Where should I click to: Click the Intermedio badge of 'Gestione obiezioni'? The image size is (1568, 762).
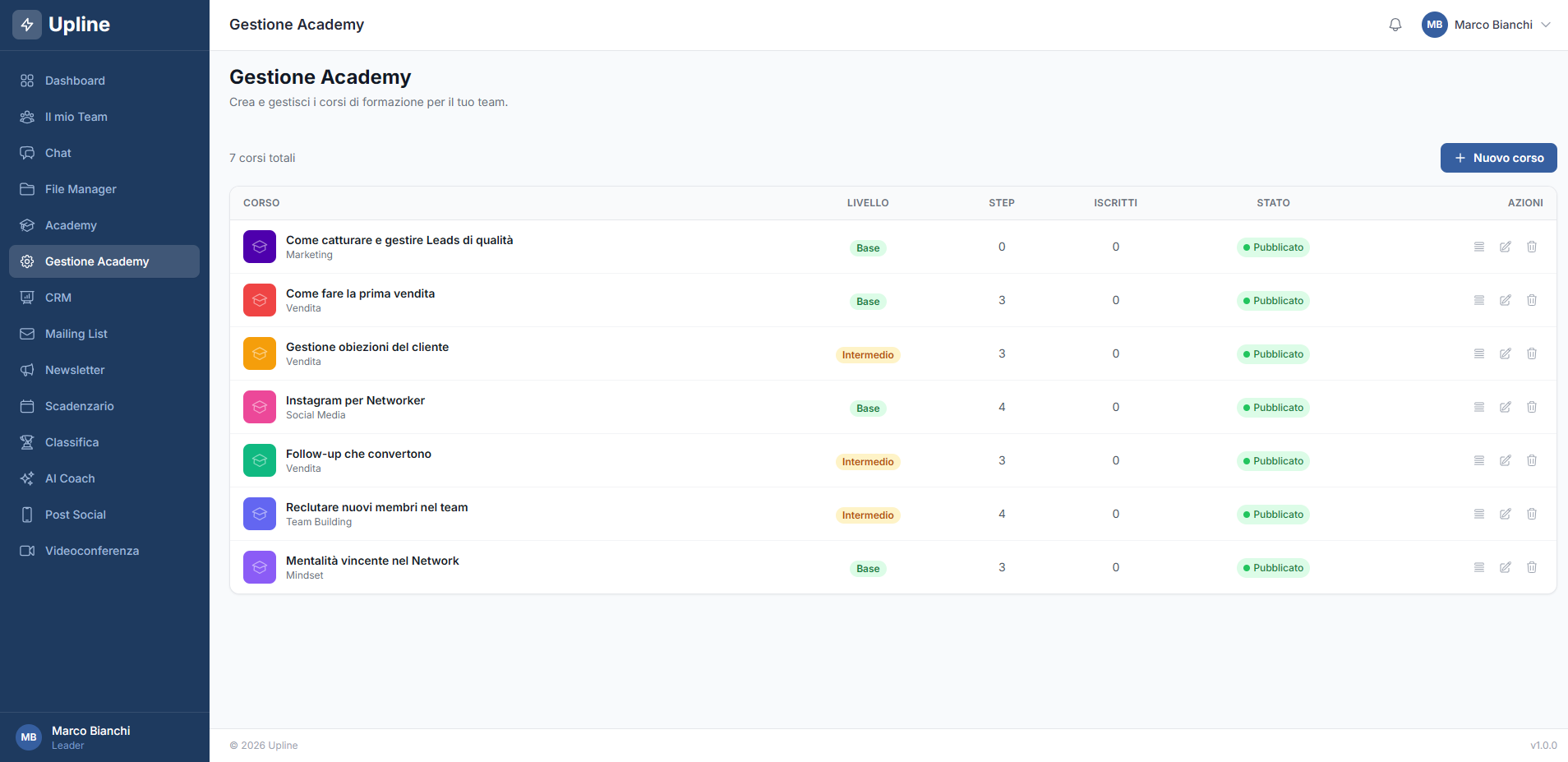coord(867,355)
